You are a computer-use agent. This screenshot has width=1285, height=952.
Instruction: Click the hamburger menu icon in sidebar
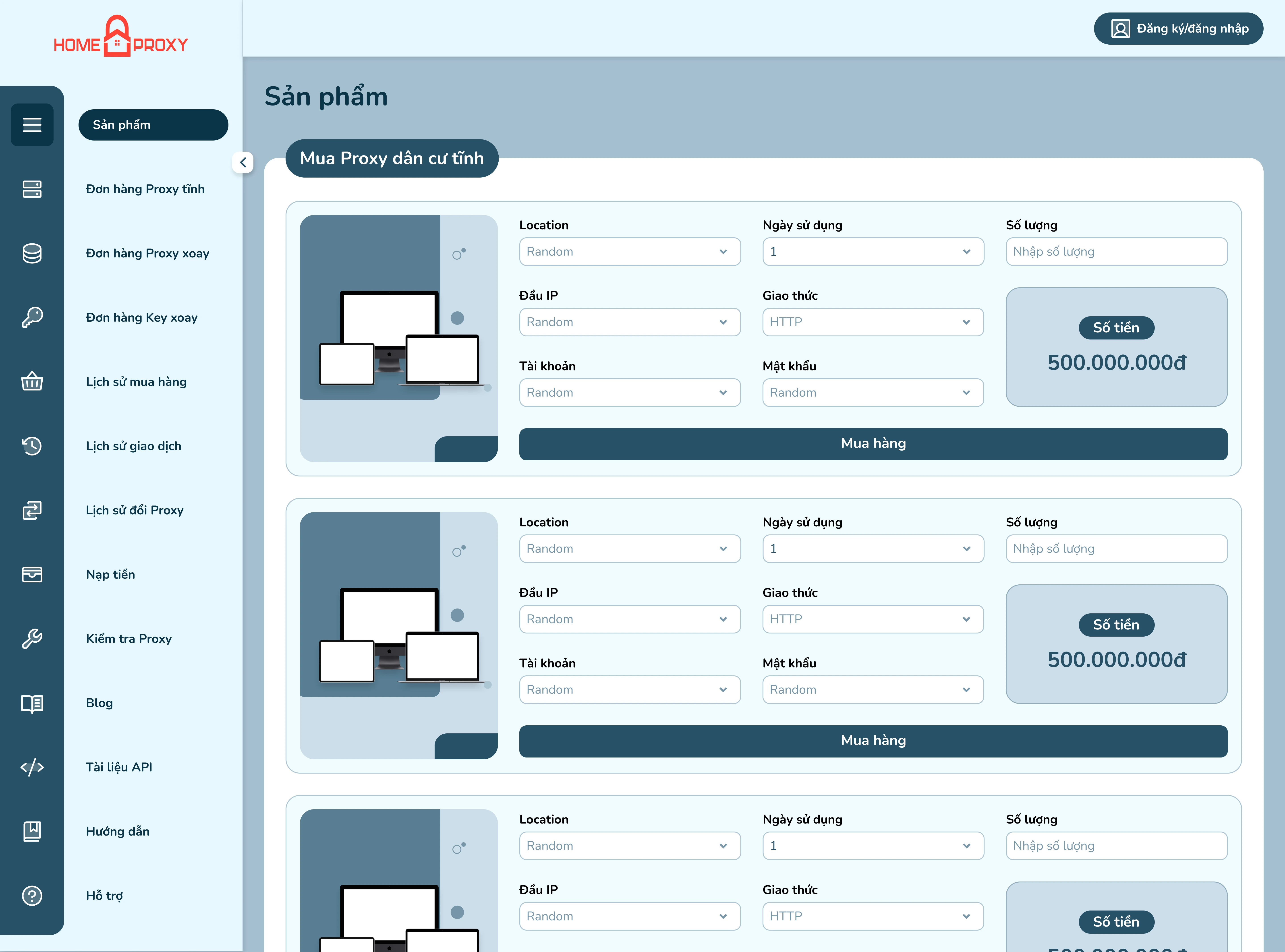pos(32,124)
